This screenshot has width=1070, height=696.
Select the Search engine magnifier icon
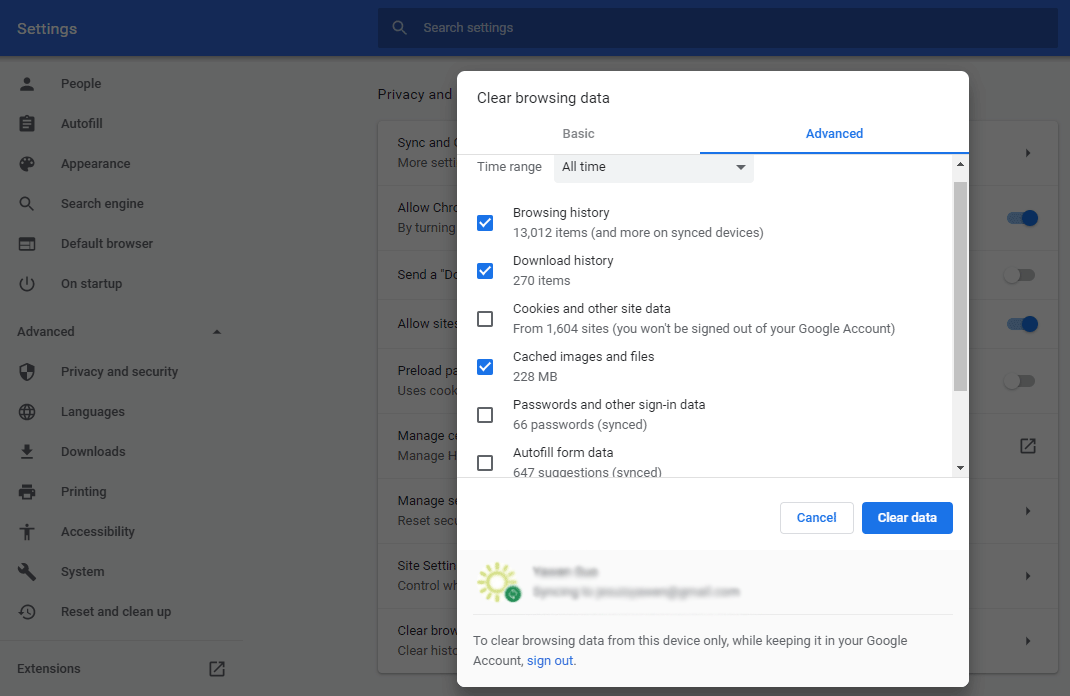click(x=26, y=203)
